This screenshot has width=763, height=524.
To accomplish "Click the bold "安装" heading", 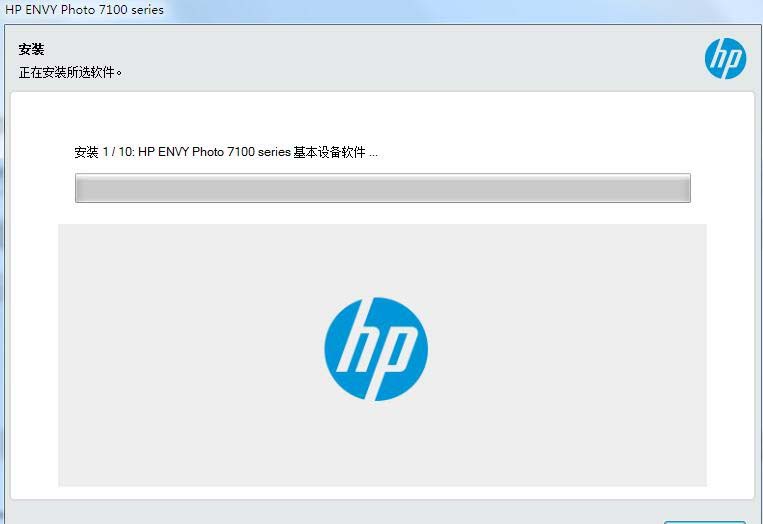I will [31, 49].
